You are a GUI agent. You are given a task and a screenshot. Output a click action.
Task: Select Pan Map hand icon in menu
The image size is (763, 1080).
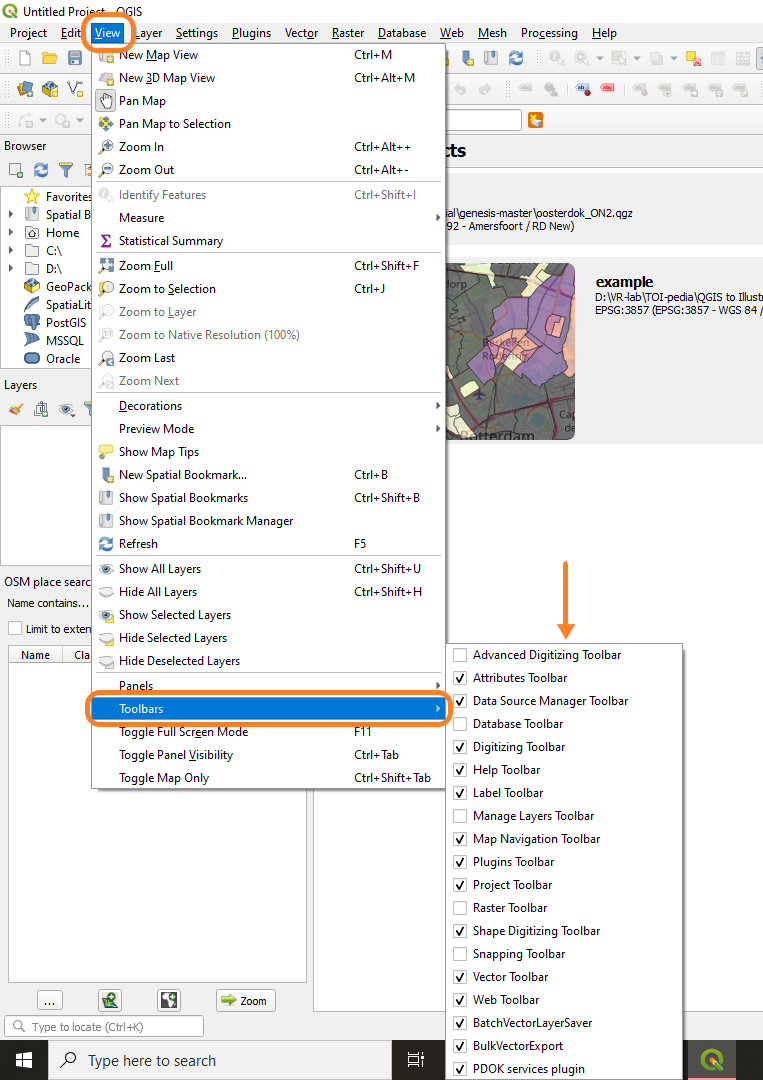click(x=106, y=101)
